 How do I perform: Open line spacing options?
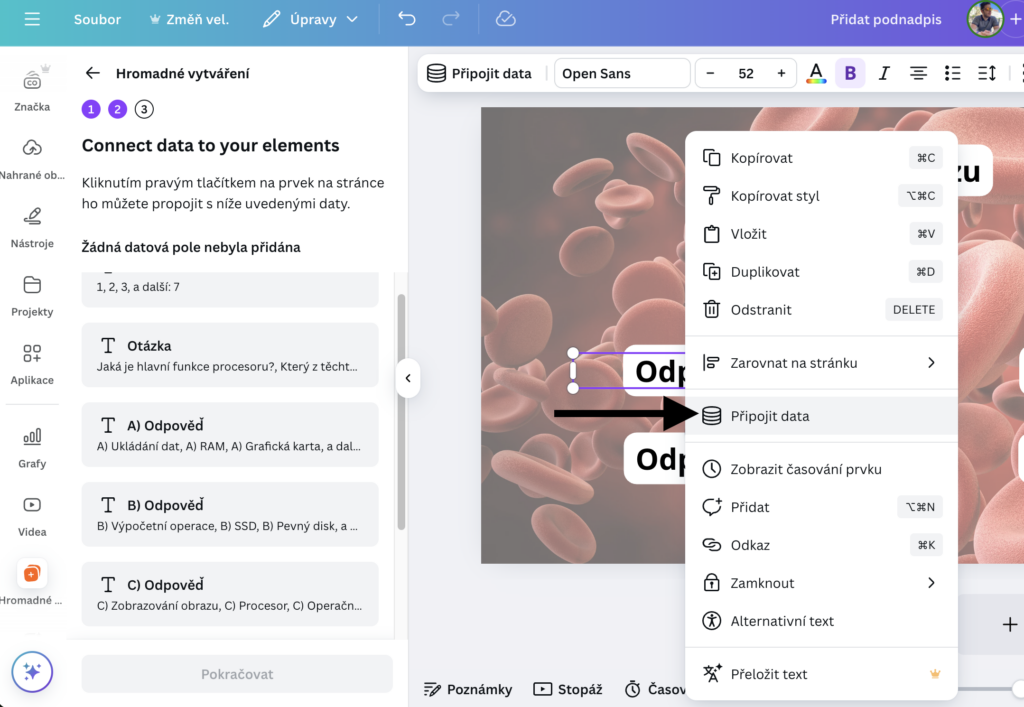[x=987, y=73]
